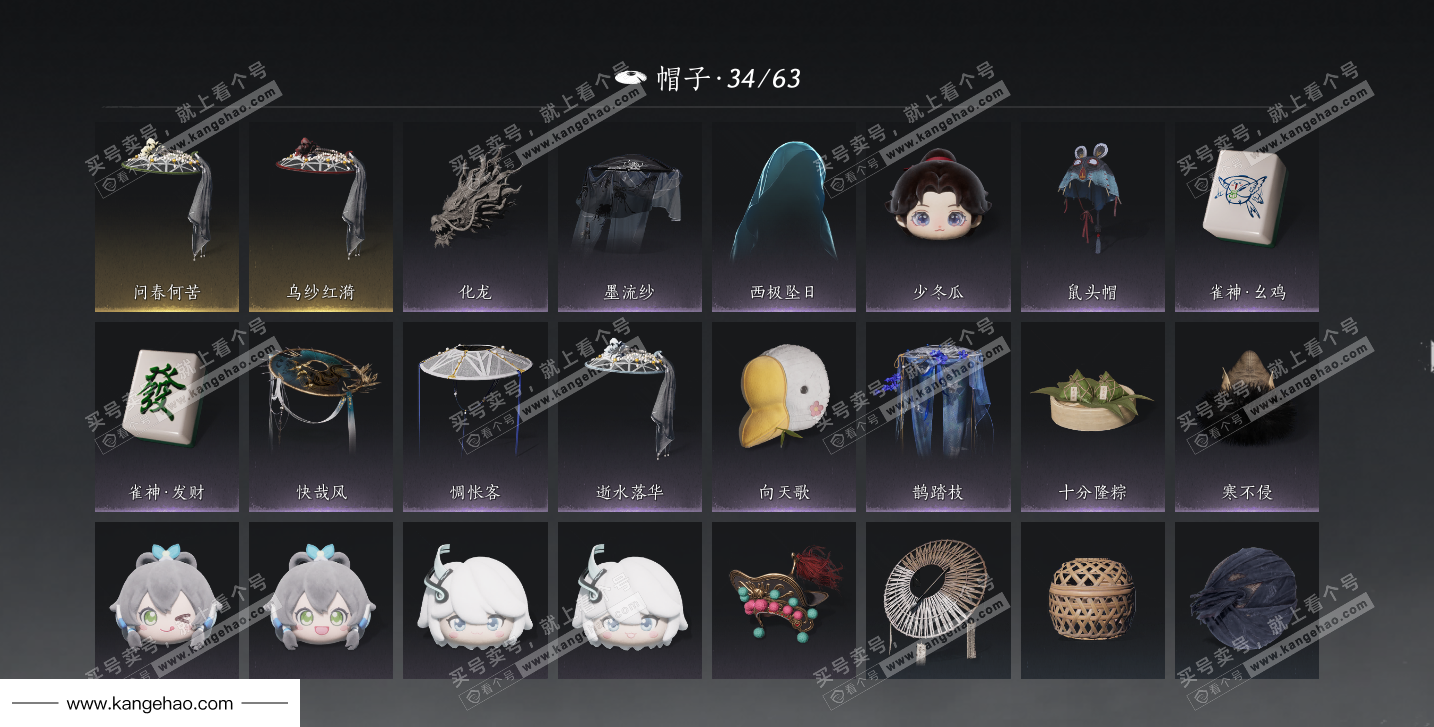Select the red tassel beaded headdress
This screenshot has height=727, width=1434.
coord(784,600)
